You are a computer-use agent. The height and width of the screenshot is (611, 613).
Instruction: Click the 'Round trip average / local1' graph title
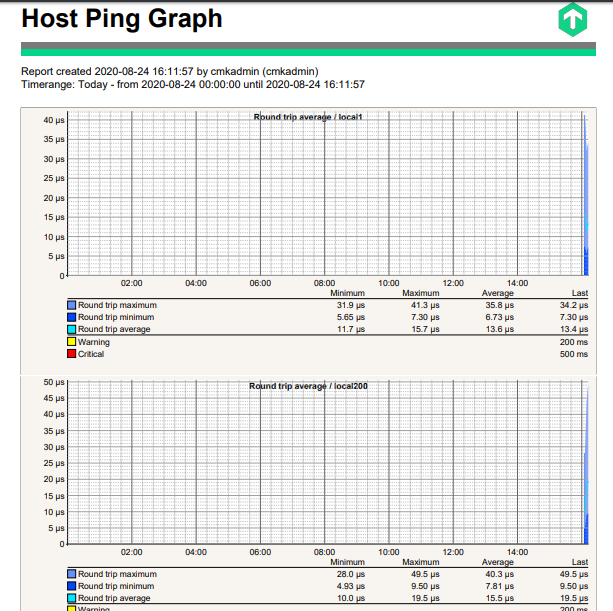click(x=308, y=117)
